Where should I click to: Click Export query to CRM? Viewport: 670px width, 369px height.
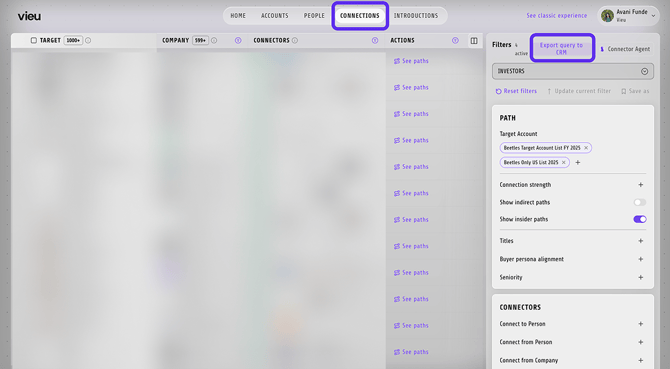pos(561,48)
